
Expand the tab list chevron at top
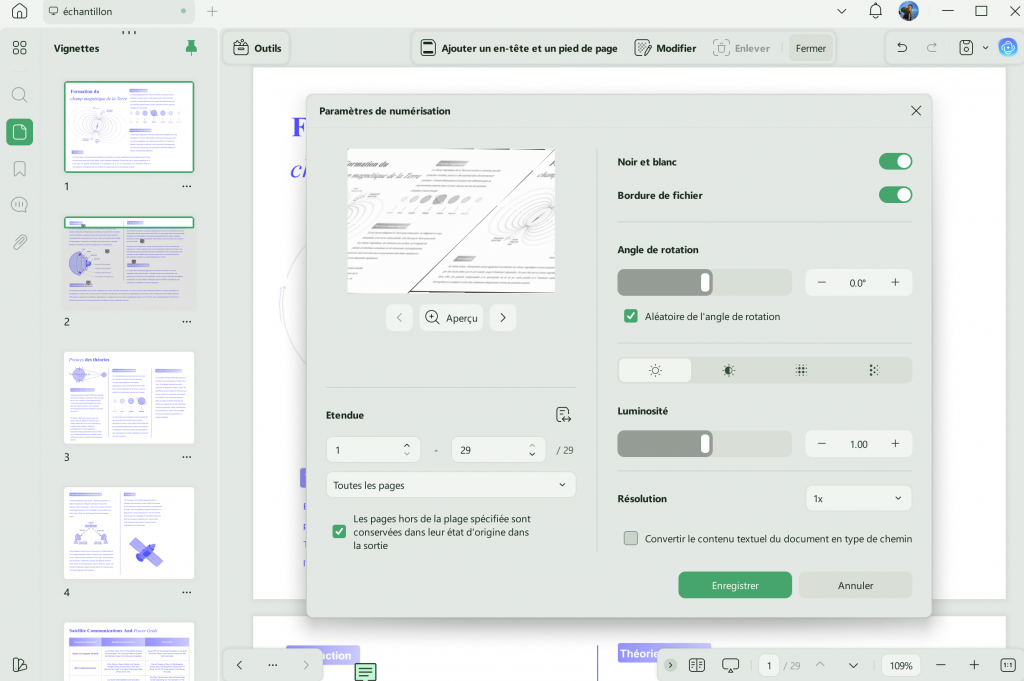point(842,11)
